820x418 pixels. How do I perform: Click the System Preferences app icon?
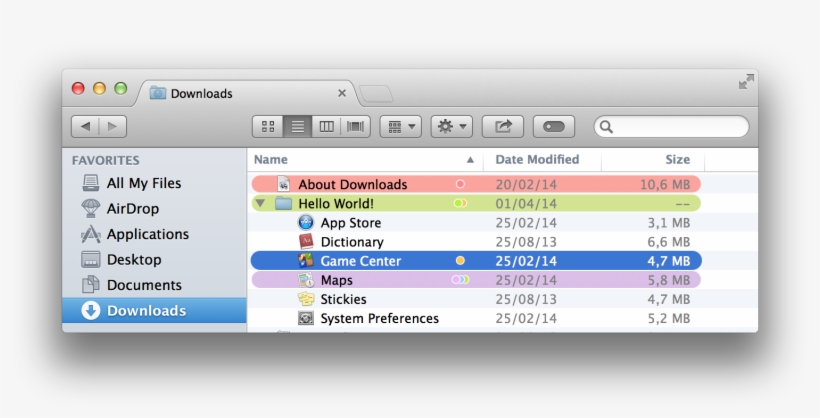pos(306,318)
